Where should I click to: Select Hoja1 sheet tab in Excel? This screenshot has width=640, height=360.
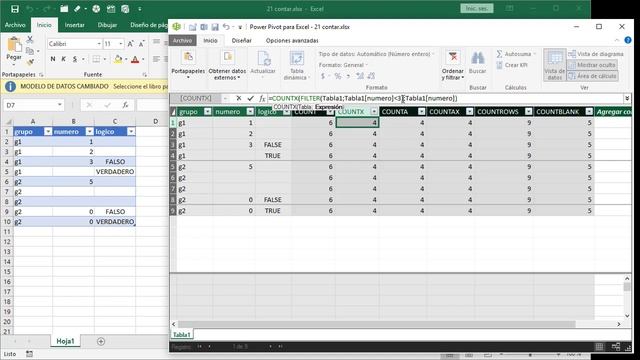(x=65, y=341)
